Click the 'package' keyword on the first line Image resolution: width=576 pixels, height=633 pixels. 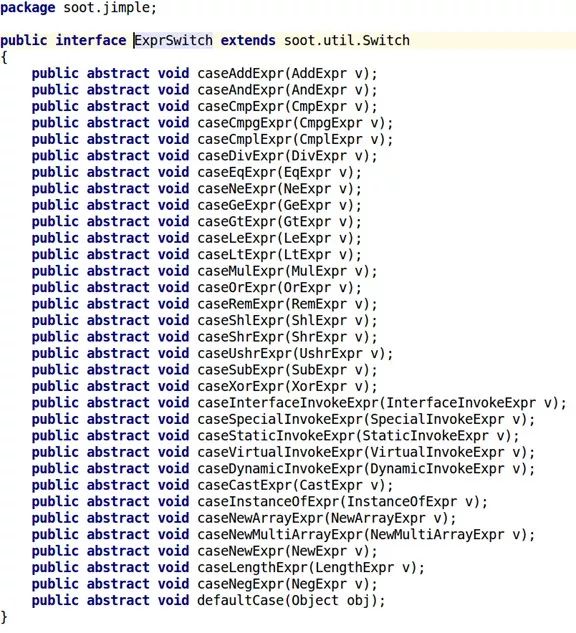(27, 8)
